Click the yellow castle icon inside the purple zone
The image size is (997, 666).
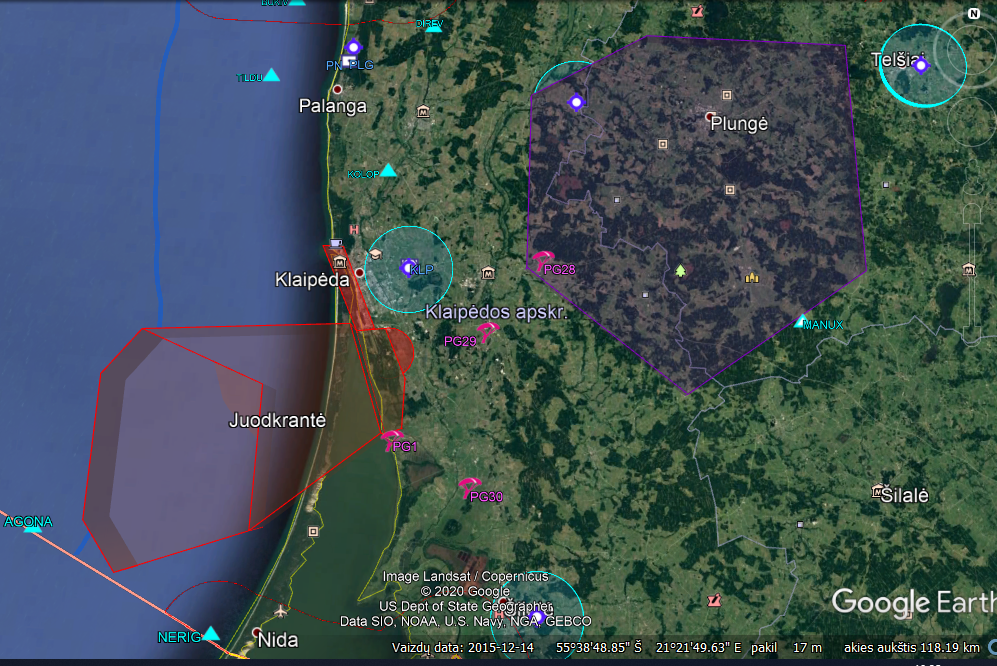coord(752,277)
